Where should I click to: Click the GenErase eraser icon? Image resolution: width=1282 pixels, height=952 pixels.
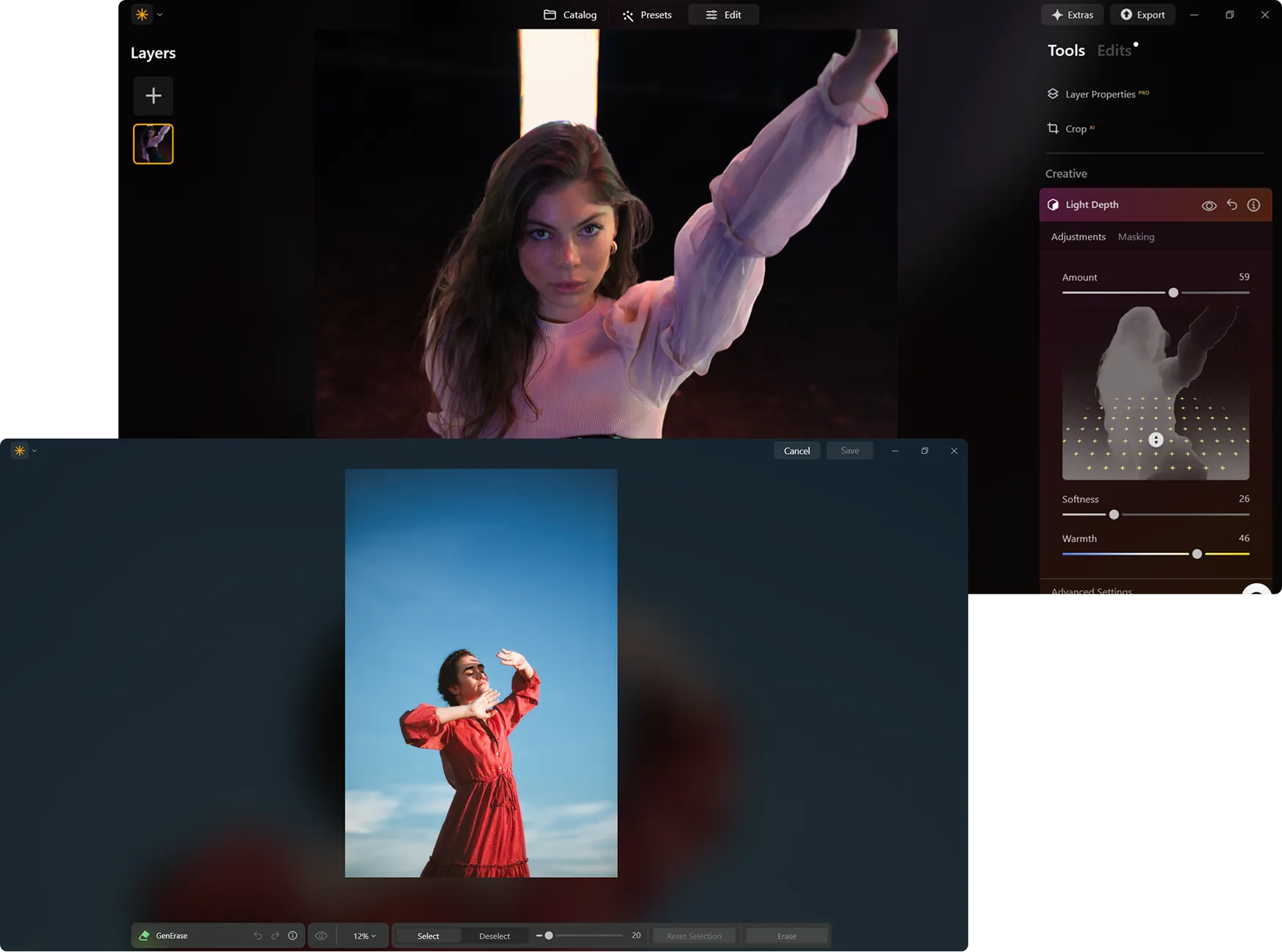point(144,936)
